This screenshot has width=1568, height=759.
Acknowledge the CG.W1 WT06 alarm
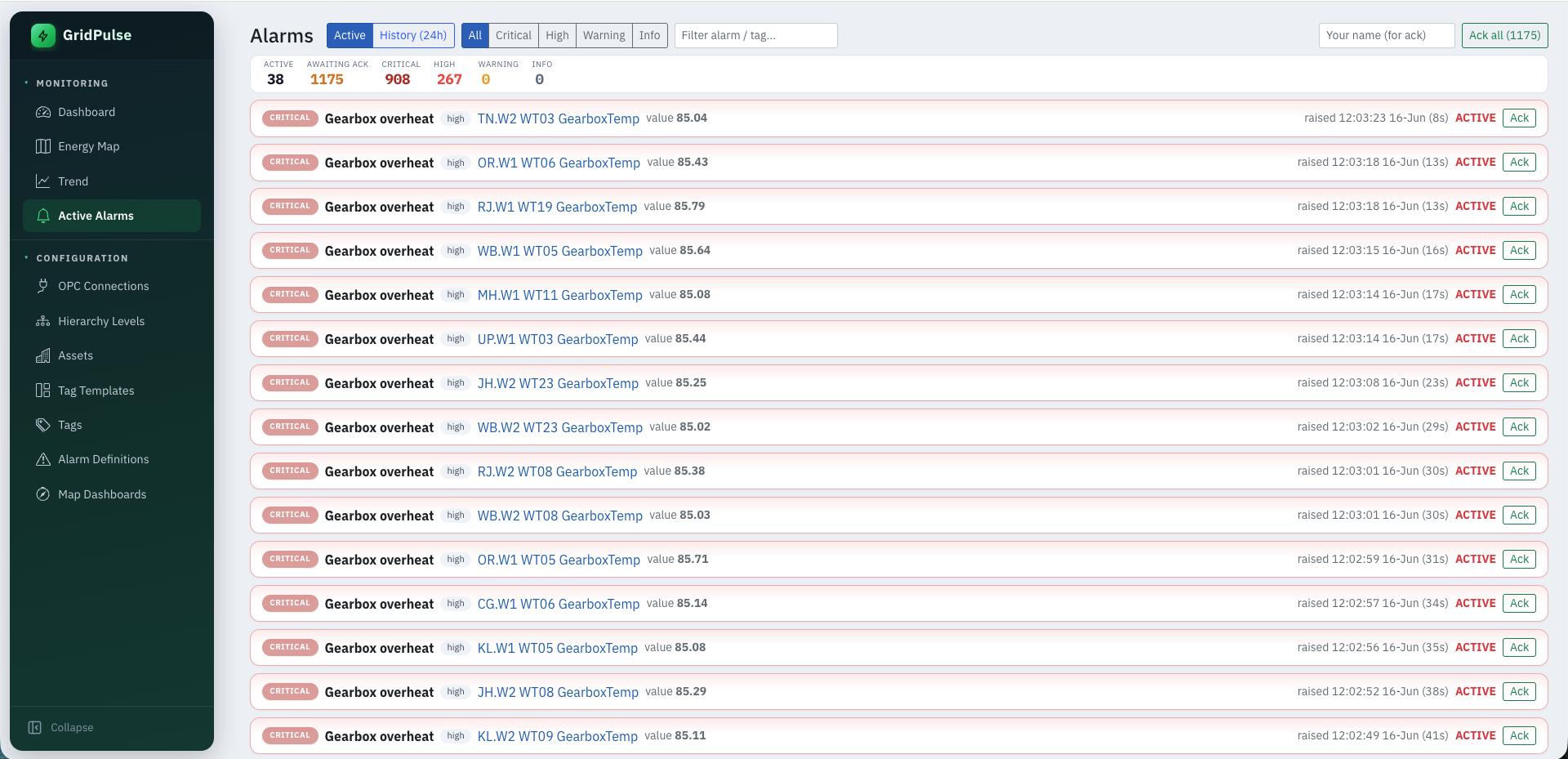click(1519, 604)
